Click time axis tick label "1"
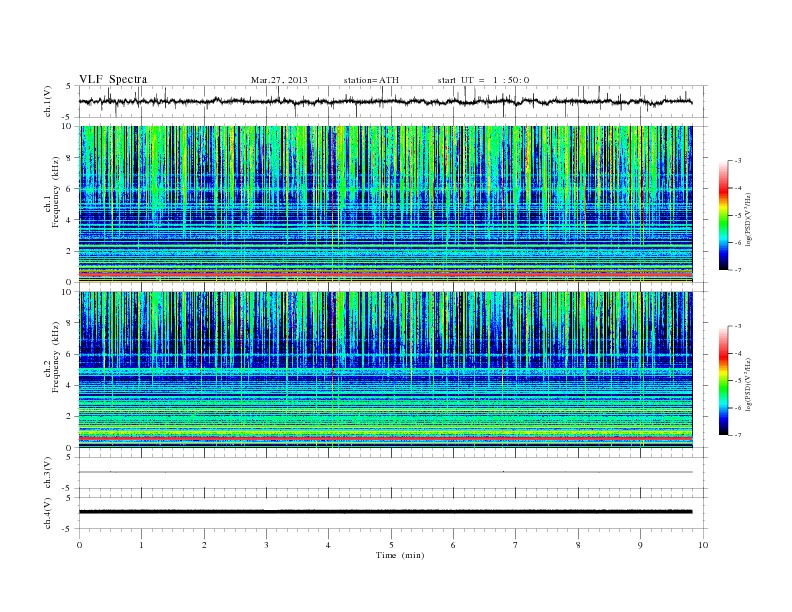Viewport: 792px width, 612px height. pos(141,545)
